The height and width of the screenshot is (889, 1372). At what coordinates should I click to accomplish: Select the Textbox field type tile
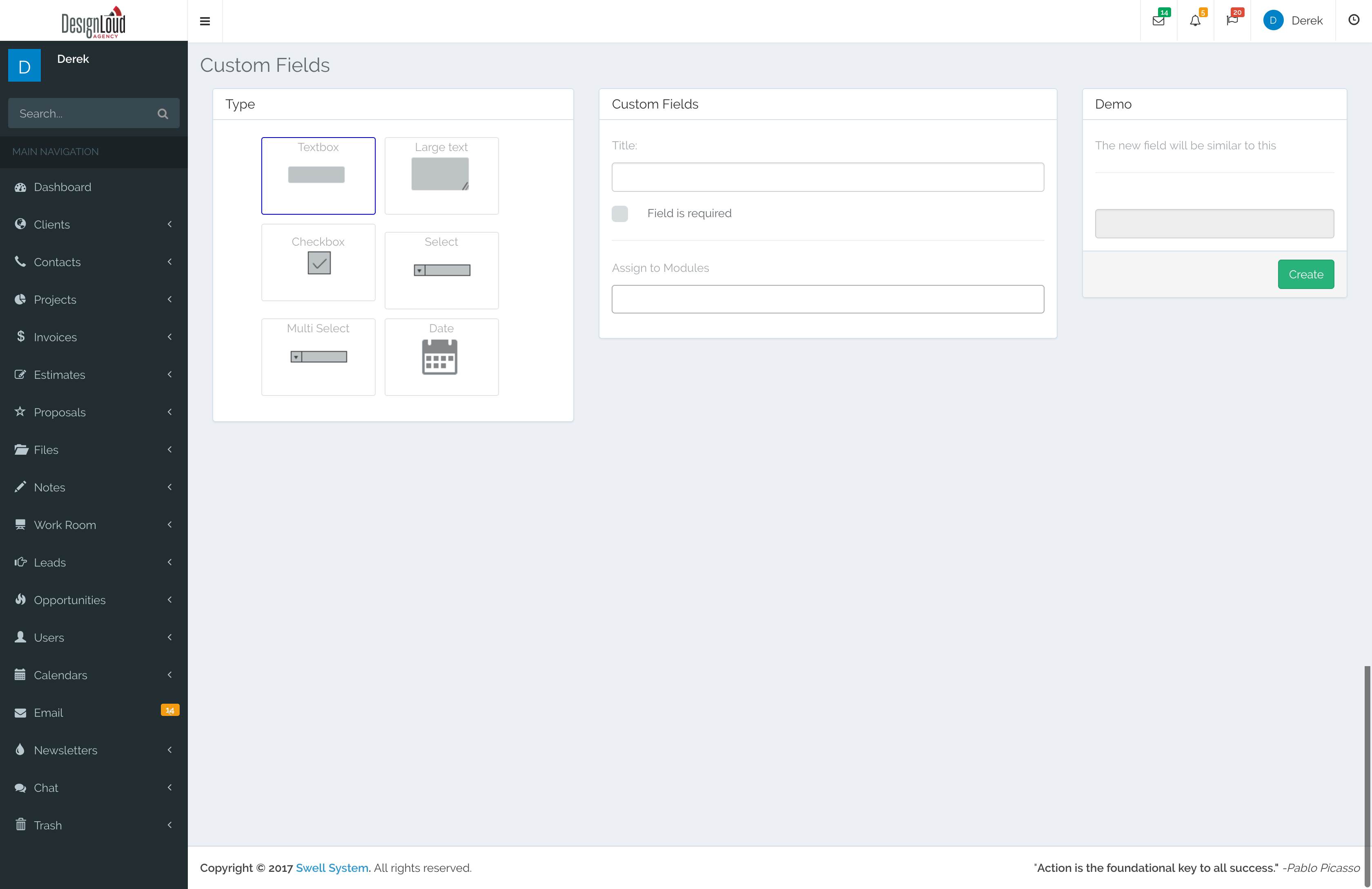tap(318, 175)
